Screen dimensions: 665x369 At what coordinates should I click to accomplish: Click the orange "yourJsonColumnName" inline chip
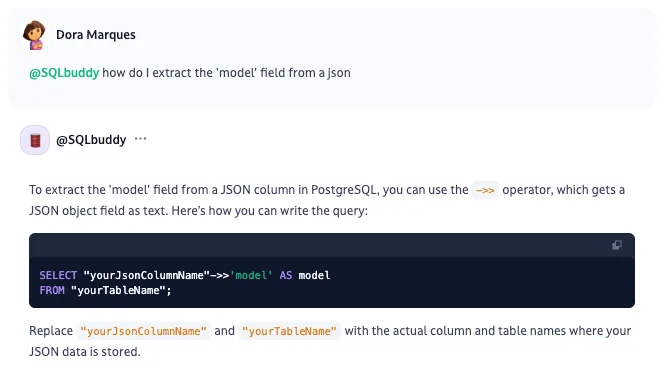(143, 331)
